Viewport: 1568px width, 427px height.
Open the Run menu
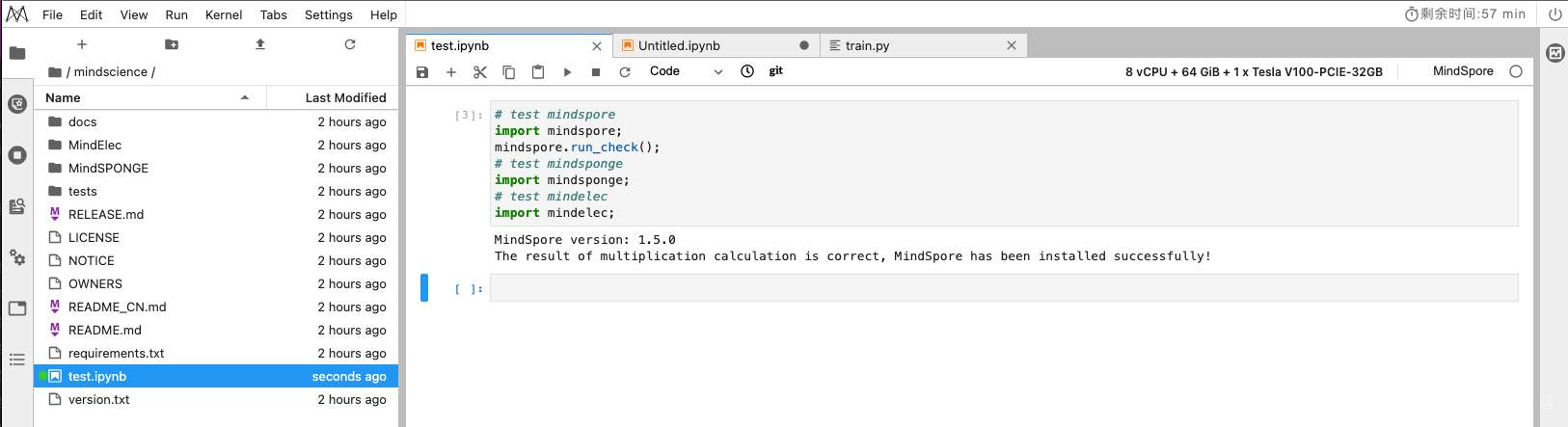176,14
